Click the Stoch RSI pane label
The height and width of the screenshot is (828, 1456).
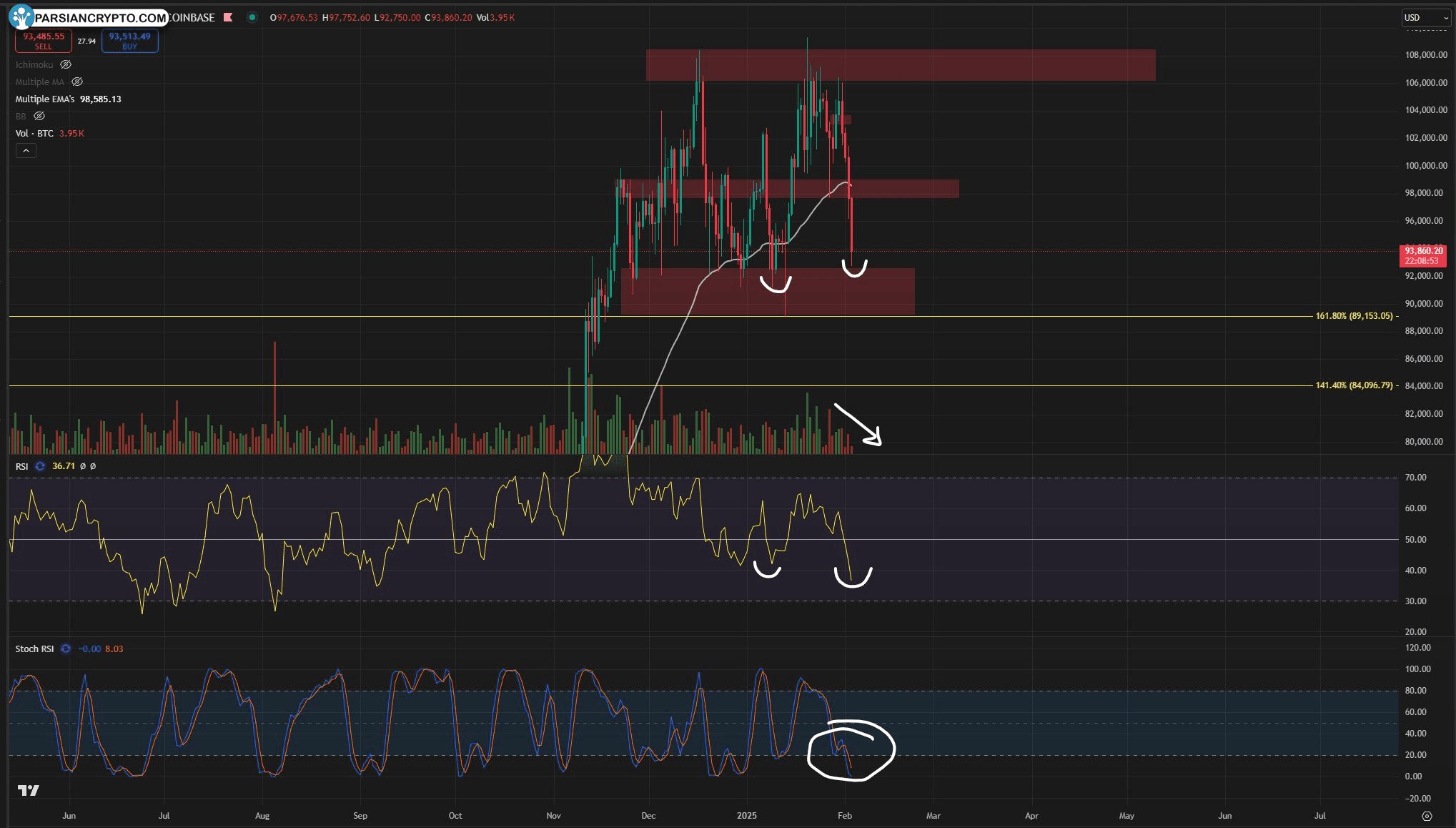point(35,649)
